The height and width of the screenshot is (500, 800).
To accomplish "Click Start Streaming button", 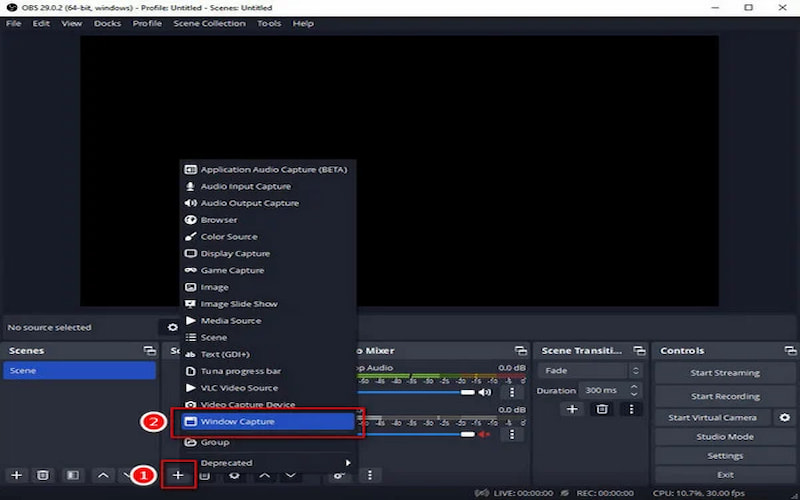I will pos(725,373).
